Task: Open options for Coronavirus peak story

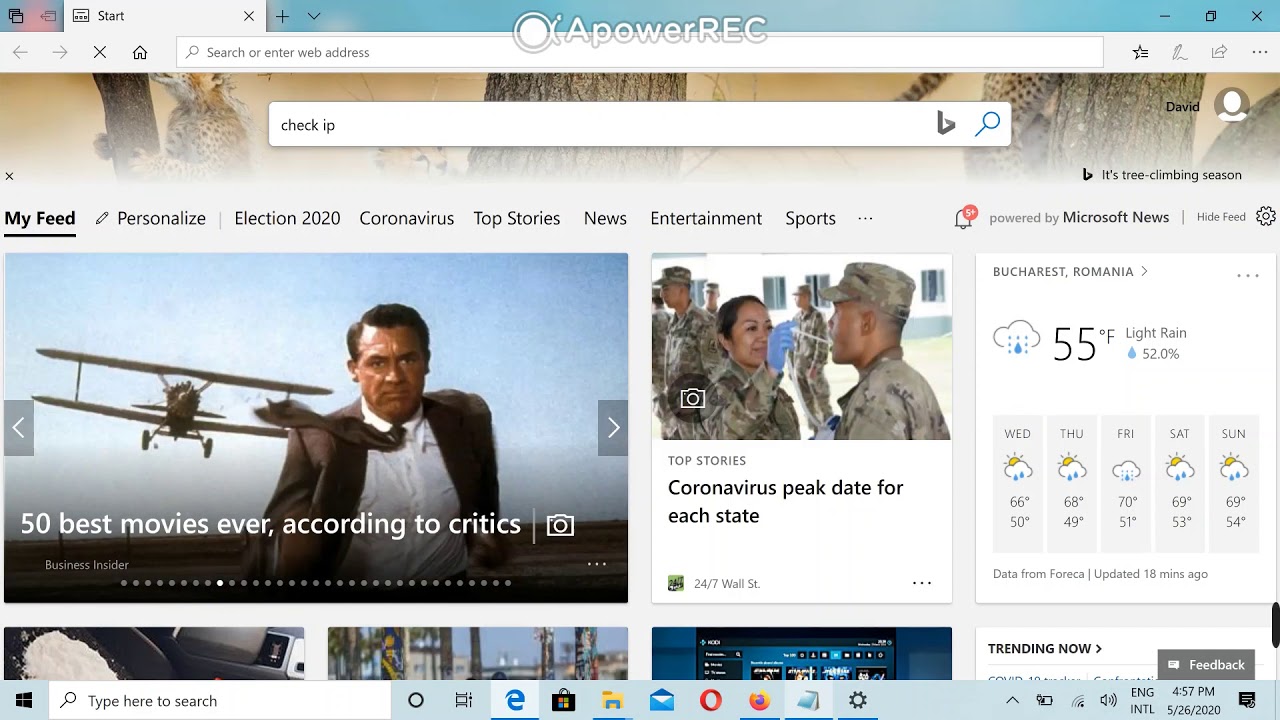Action: coord(922,583)
